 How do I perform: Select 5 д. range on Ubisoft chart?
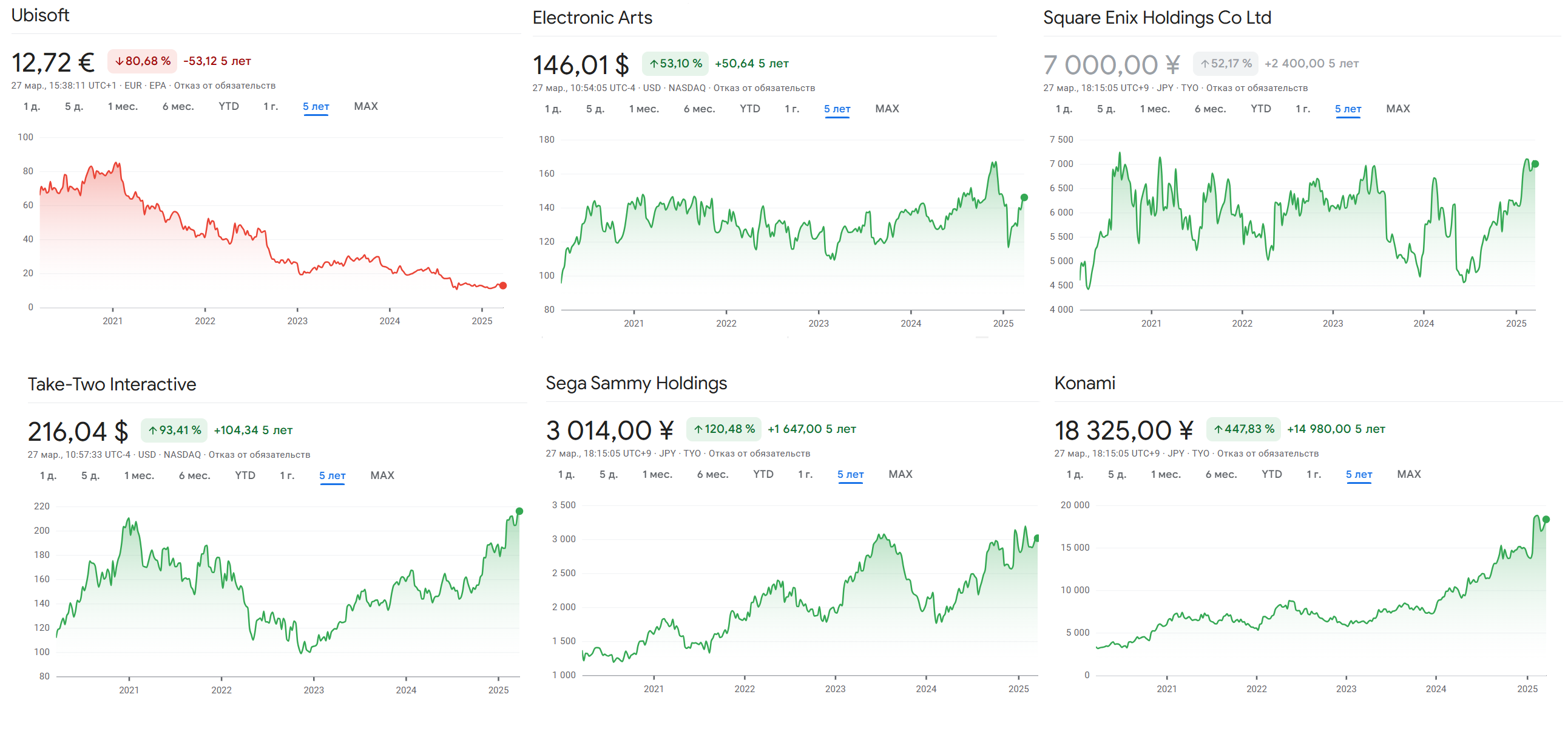[x=74, y=106]
